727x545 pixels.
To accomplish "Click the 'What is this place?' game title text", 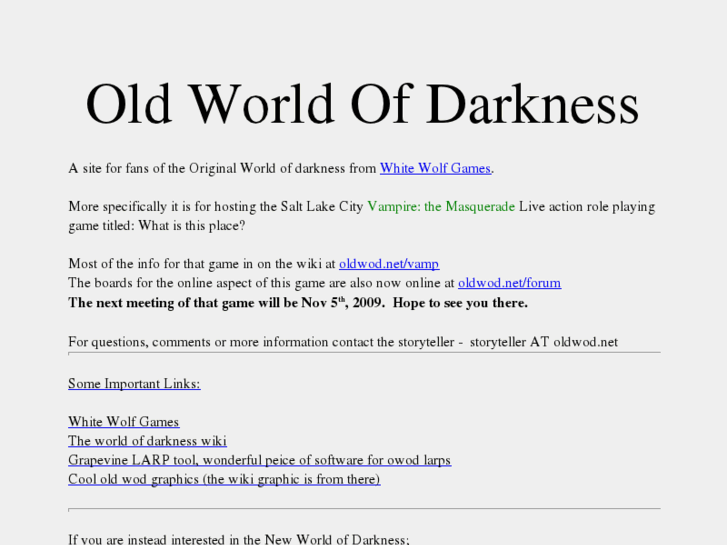I will click(x=192, y=226).
